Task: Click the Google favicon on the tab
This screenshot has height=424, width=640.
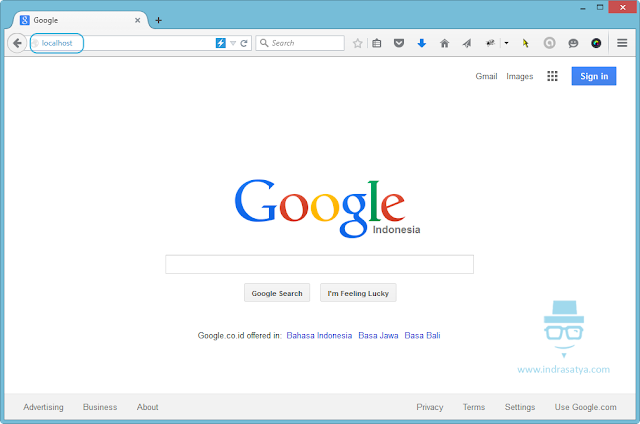Action: tap(24, 20)
